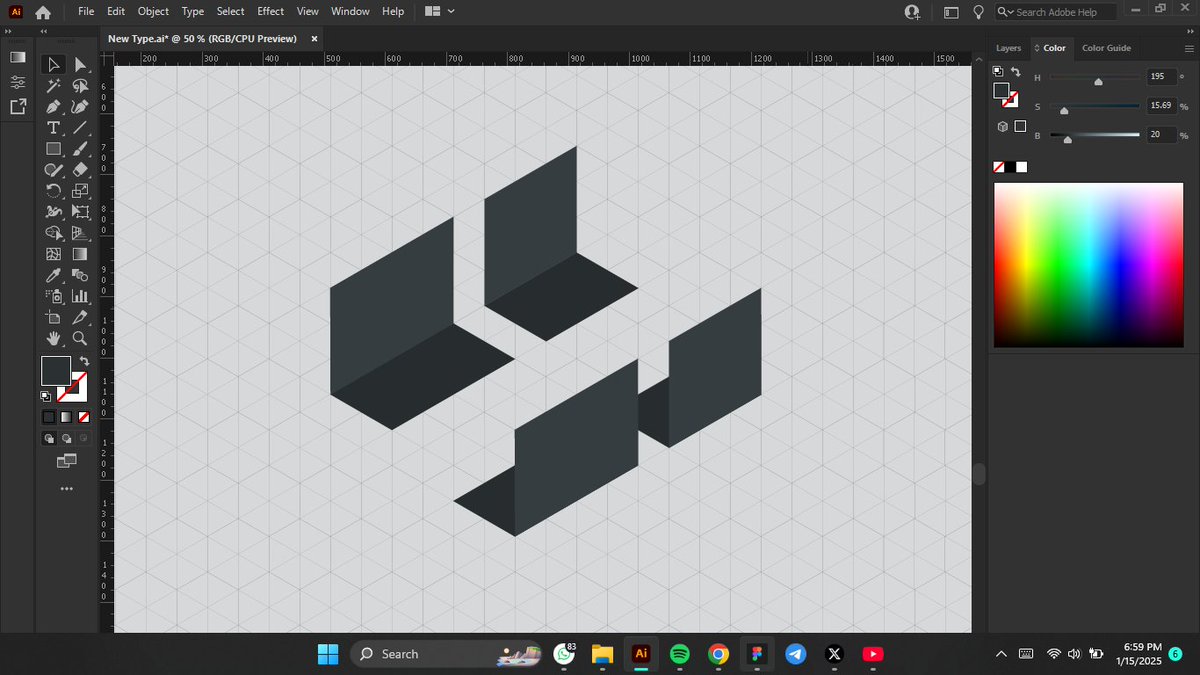Select the Rotate tool
The image size is (1200, 675).
pos(54,191)
